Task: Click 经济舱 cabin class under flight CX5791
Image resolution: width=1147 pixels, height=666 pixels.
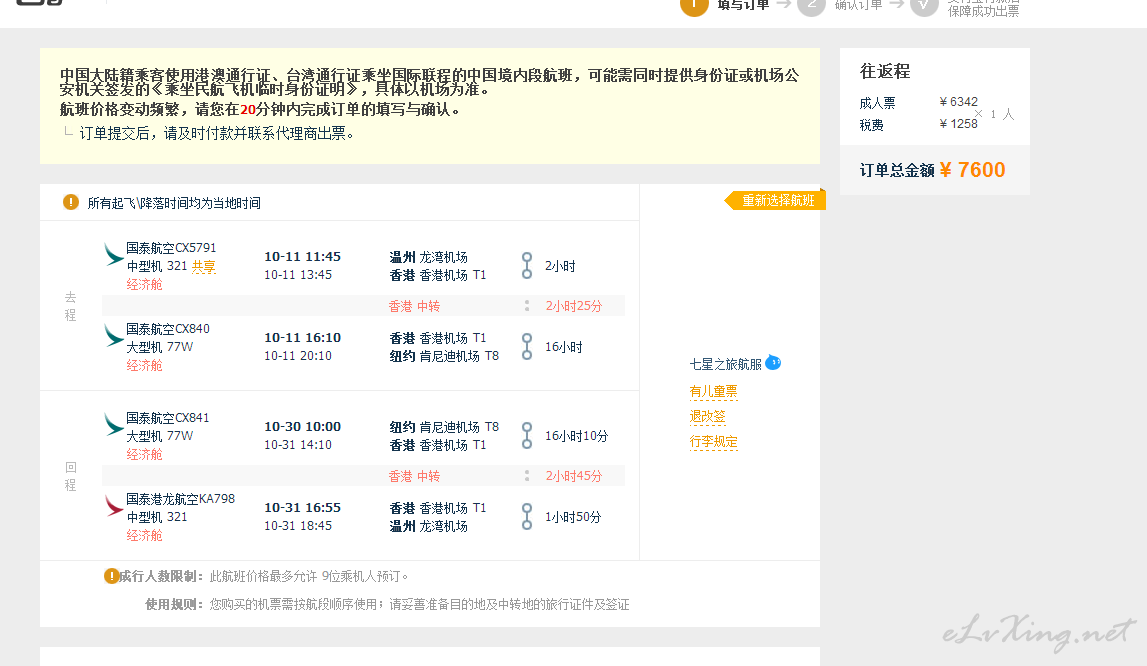Action: coord(144,285)
